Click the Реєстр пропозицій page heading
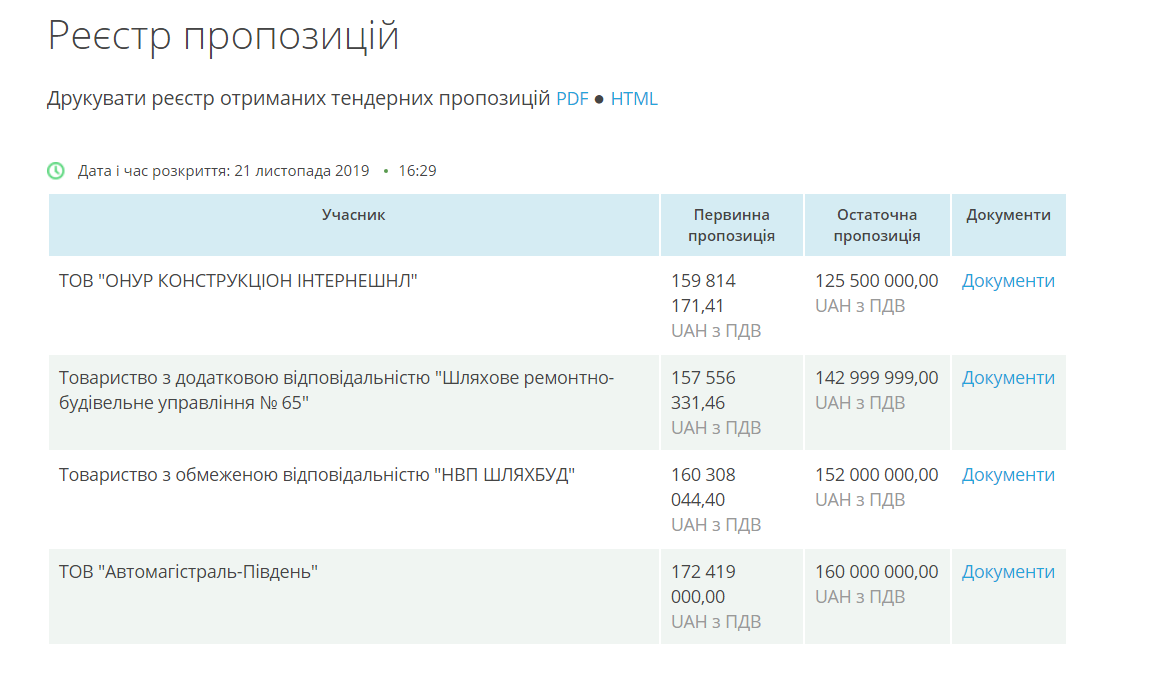Image resolution: width=1162 pixels, height=691 pixels. point(223,36)
